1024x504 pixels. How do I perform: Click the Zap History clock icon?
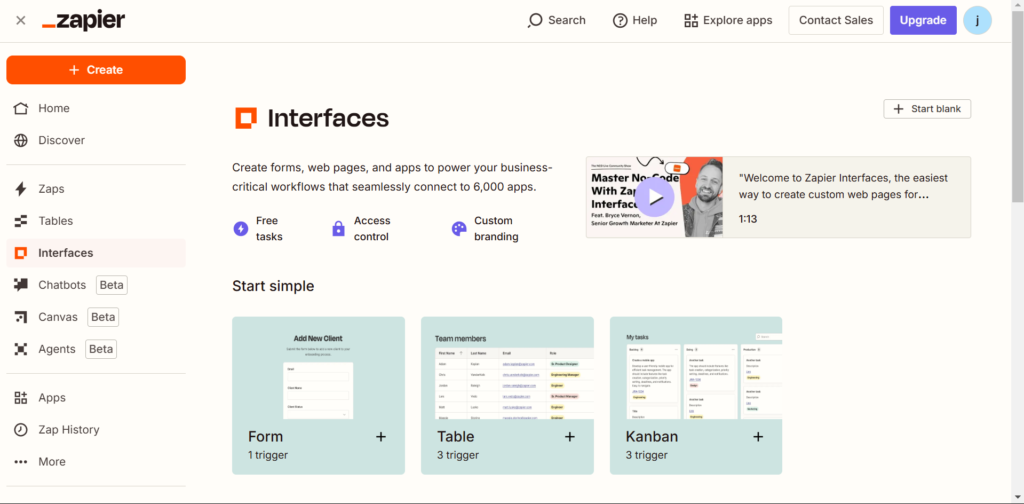tap(21, 430)
